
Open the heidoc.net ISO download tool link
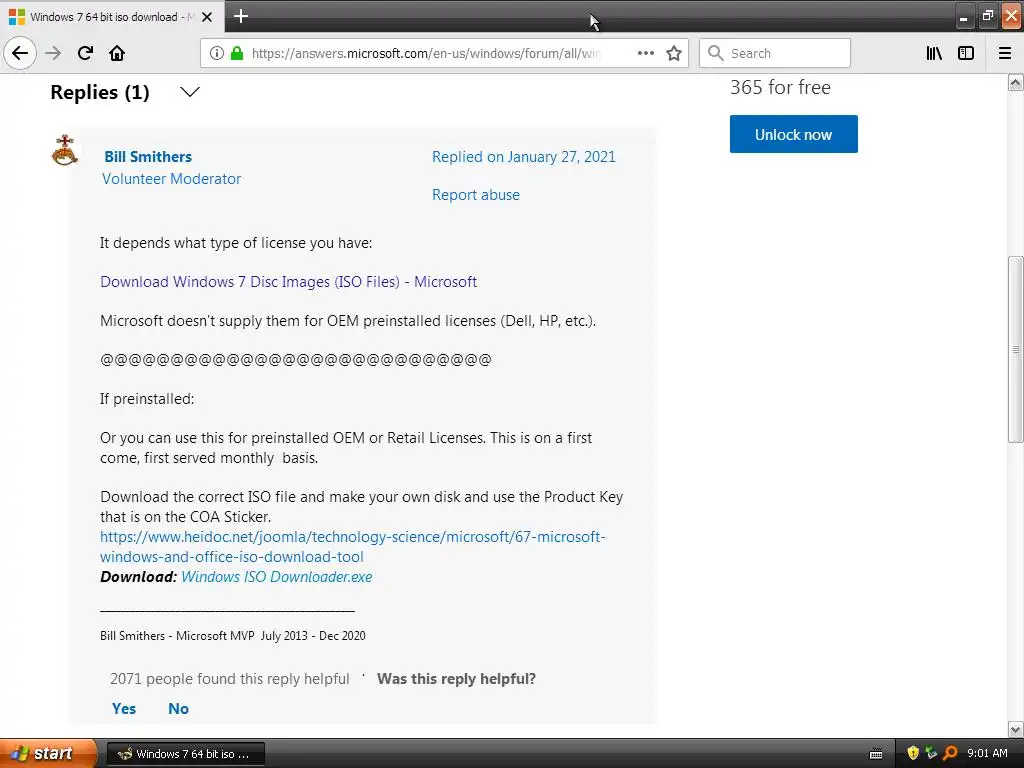(x=353, y=547)
